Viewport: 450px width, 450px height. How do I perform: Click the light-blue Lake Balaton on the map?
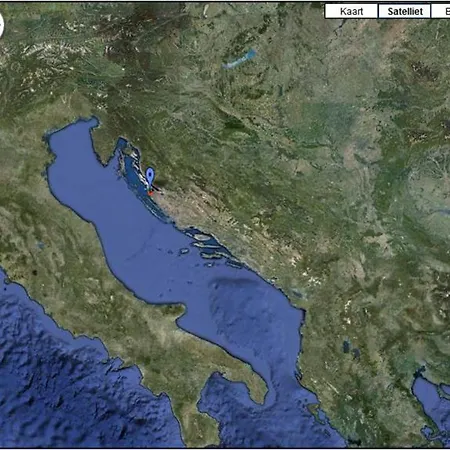click(x=239, y=59)
